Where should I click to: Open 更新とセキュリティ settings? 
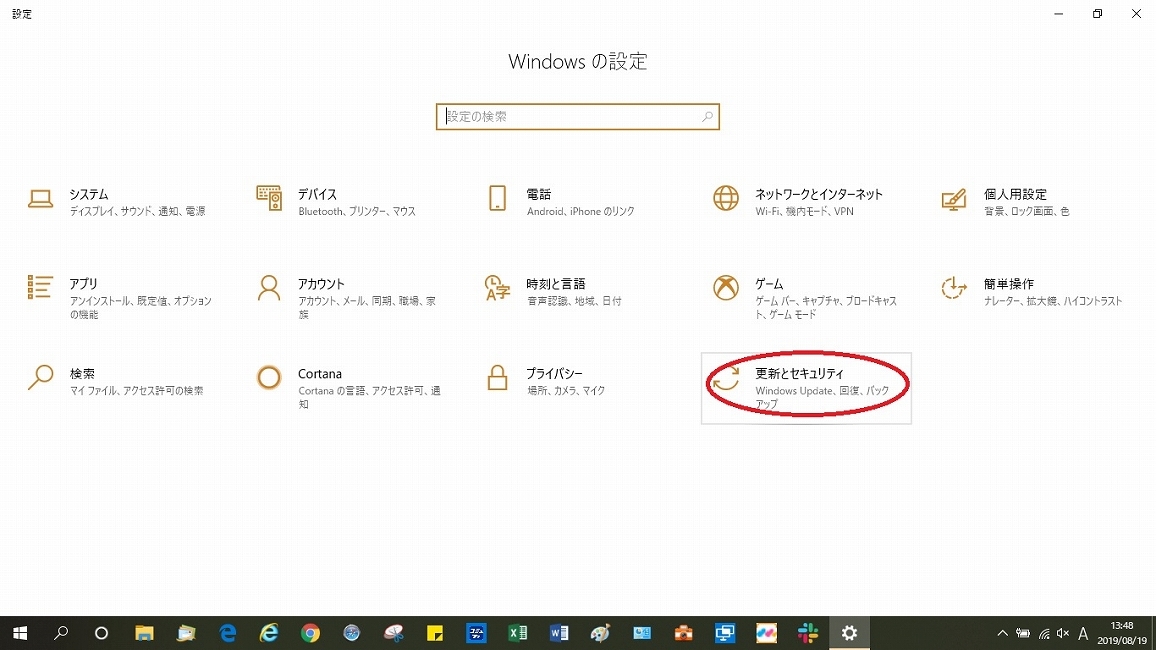pyautogui.click(x=806, y=388)
